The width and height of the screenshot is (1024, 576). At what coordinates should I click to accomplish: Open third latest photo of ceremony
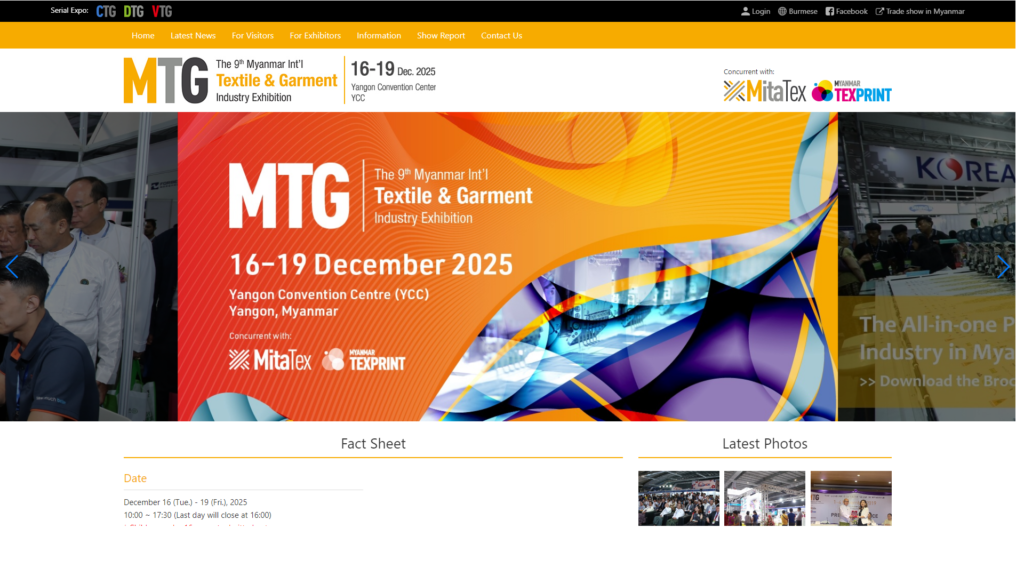[851, 498]
